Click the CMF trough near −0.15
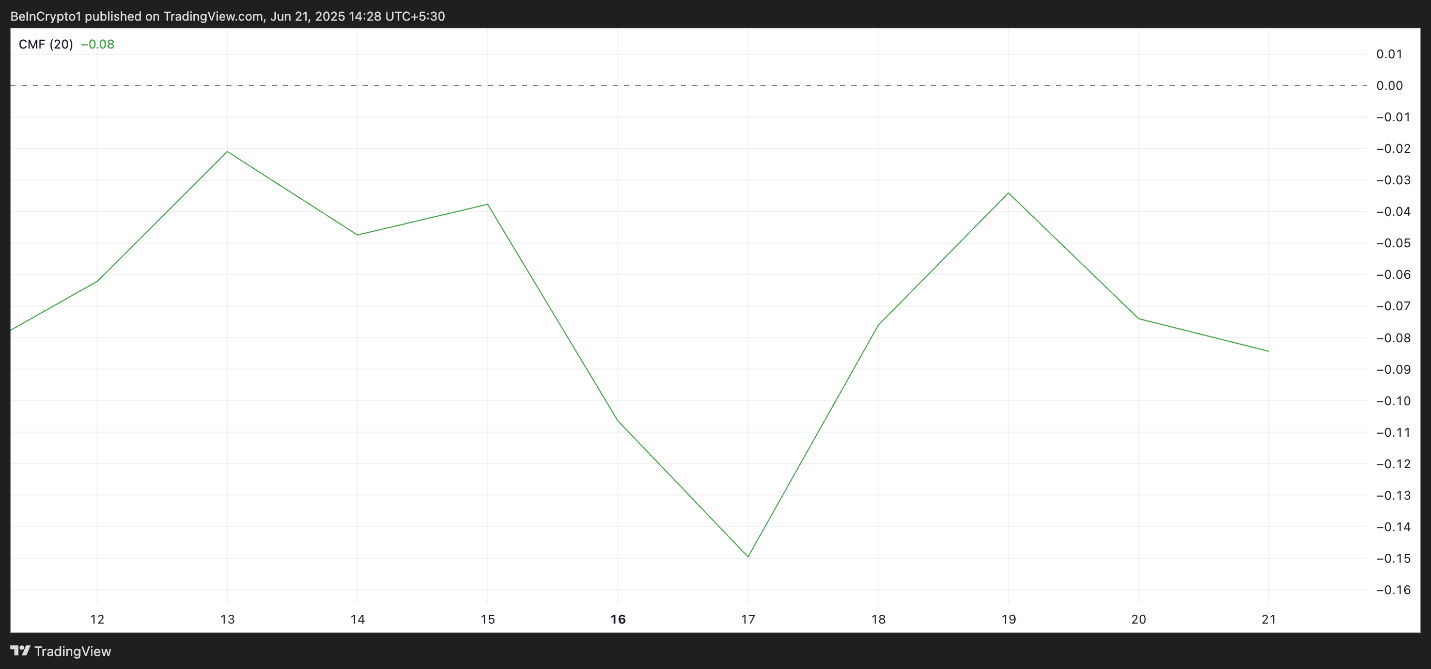 (x=748, y=554)
